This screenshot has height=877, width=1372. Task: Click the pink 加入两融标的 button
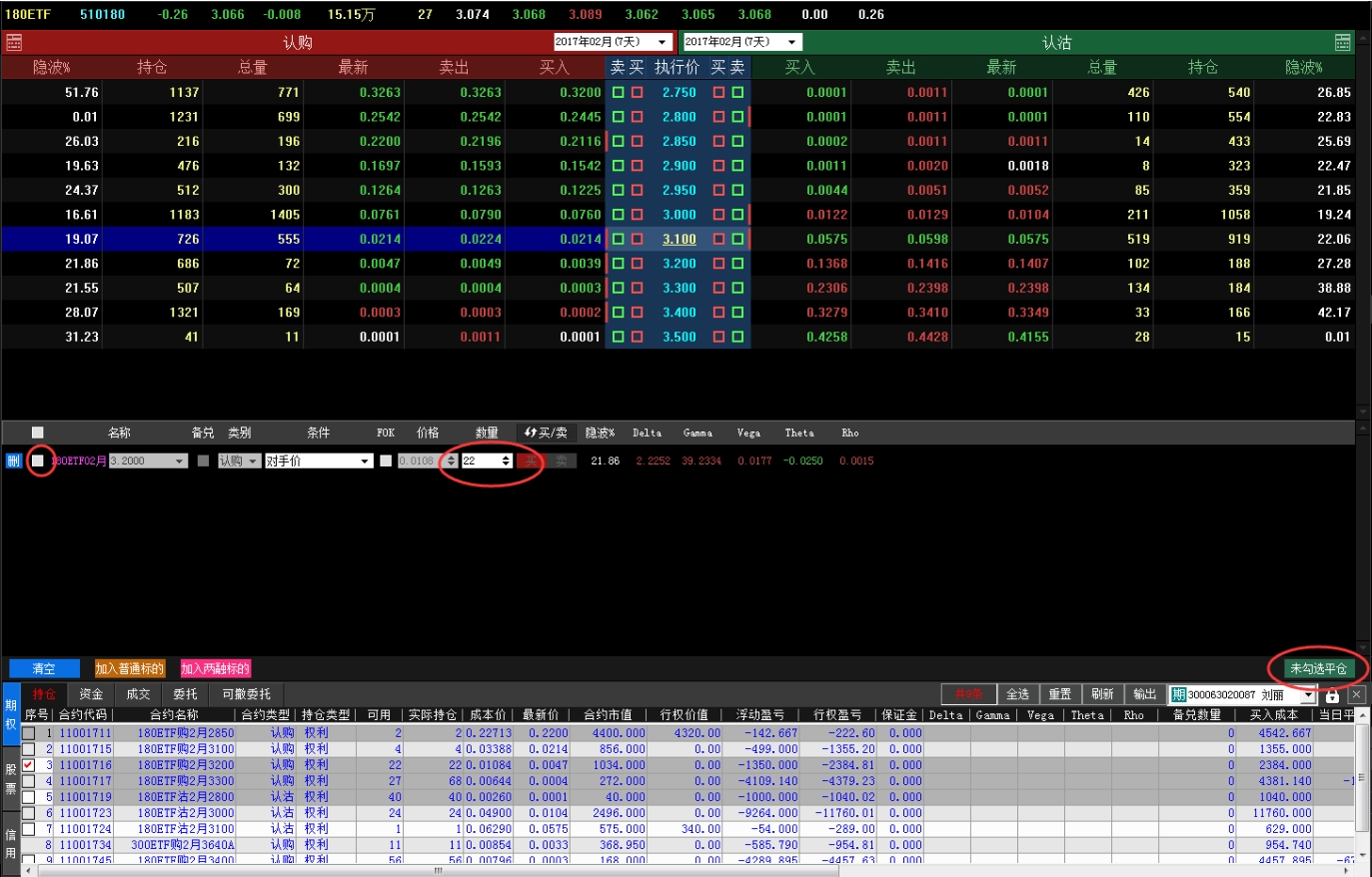[215, 668]
